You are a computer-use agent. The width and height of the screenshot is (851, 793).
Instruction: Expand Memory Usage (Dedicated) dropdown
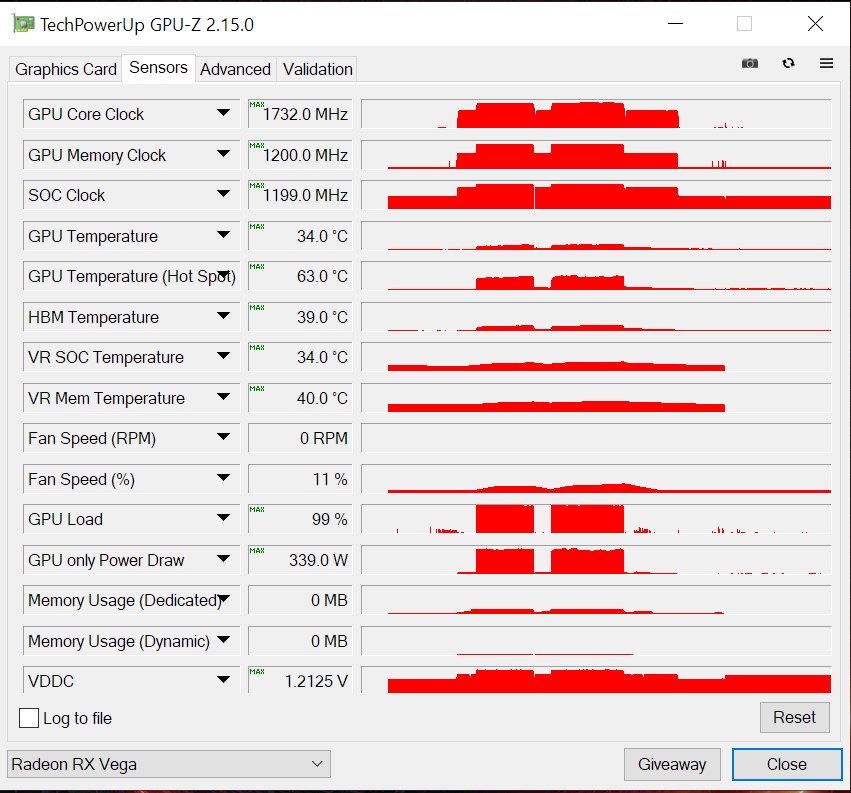pyautogui.click(x=223, y=599)
